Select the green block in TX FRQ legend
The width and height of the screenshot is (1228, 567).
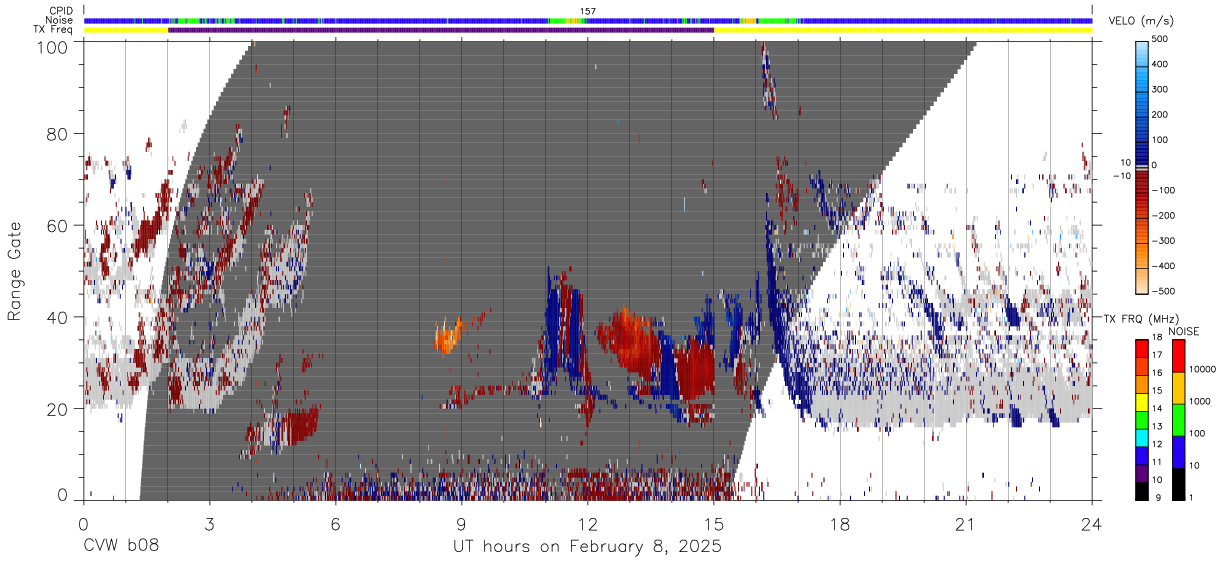[1141, 420]
